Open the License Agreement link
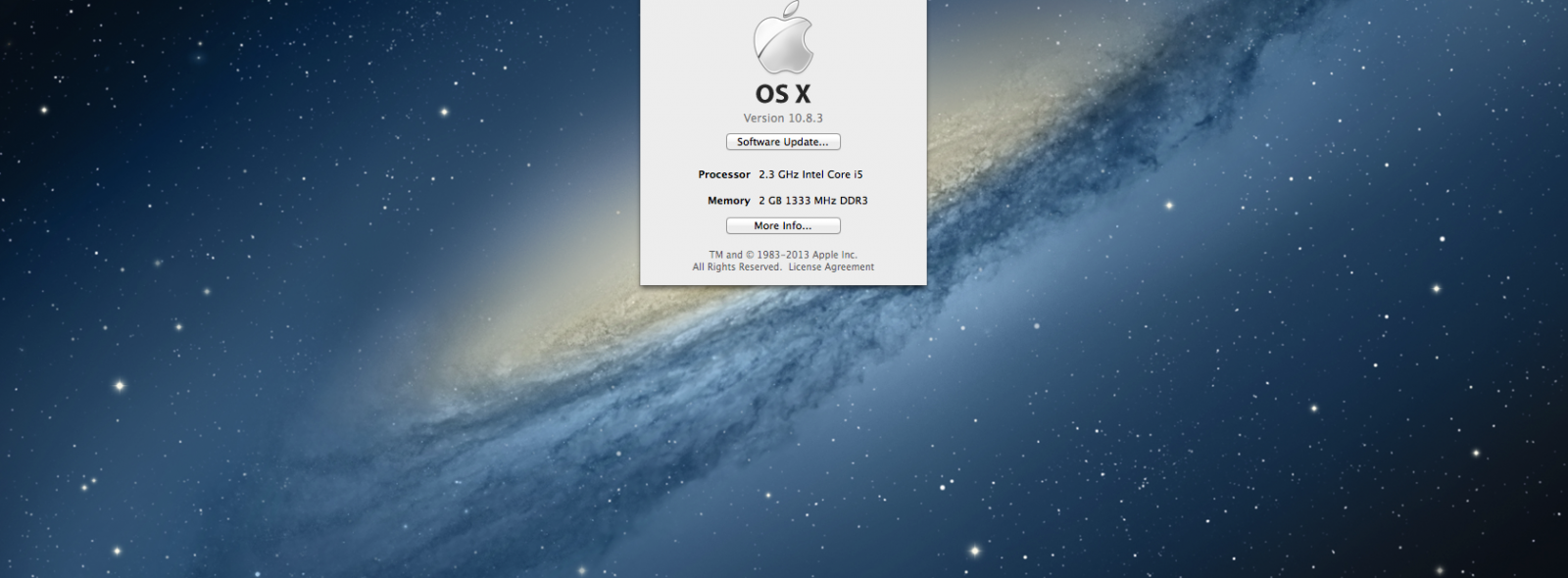Image resolution: width=1568 pixels, height=578 pixels. click(x=831, y=266)
